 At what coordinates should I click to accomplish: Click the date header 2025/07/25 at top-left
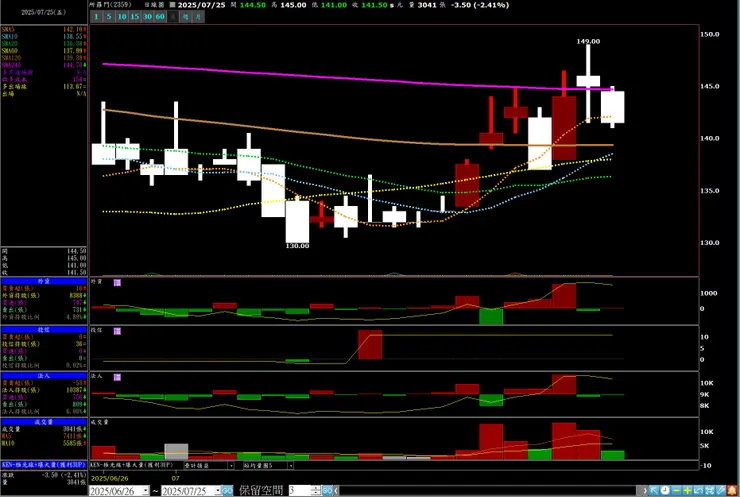[x=43, y=12]
